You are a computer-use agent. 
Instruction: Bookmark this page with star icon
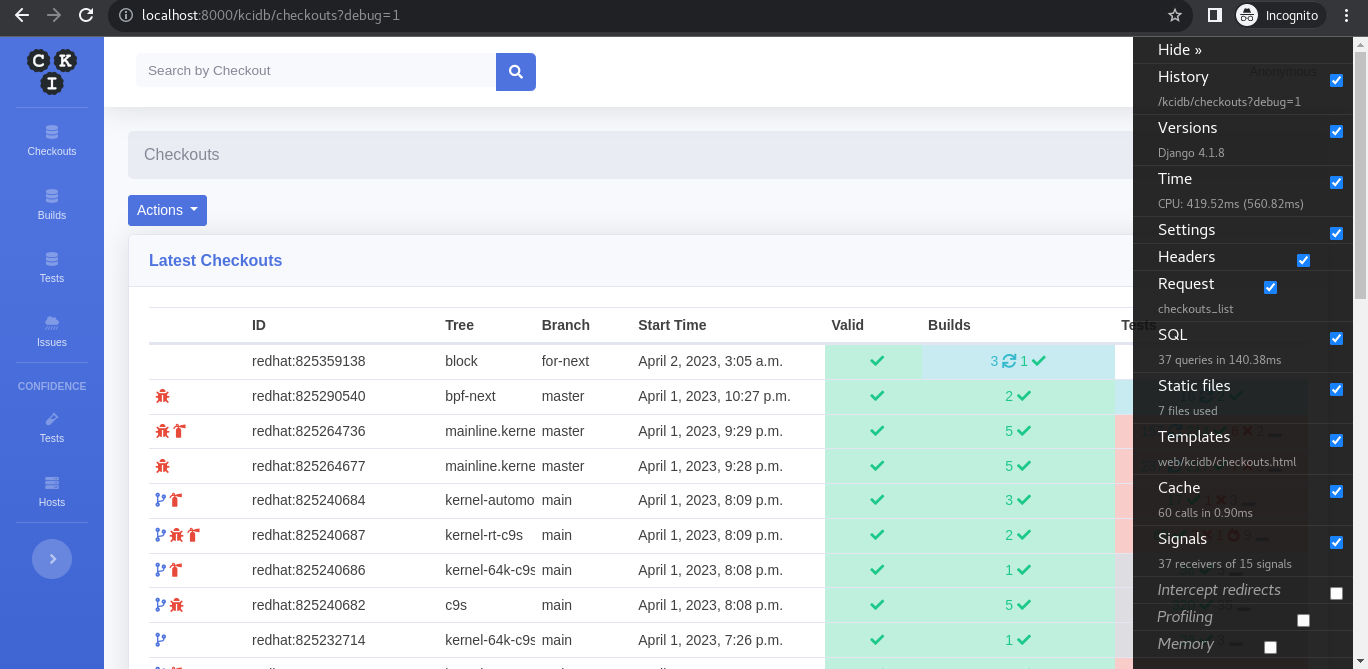point(1175,15)
